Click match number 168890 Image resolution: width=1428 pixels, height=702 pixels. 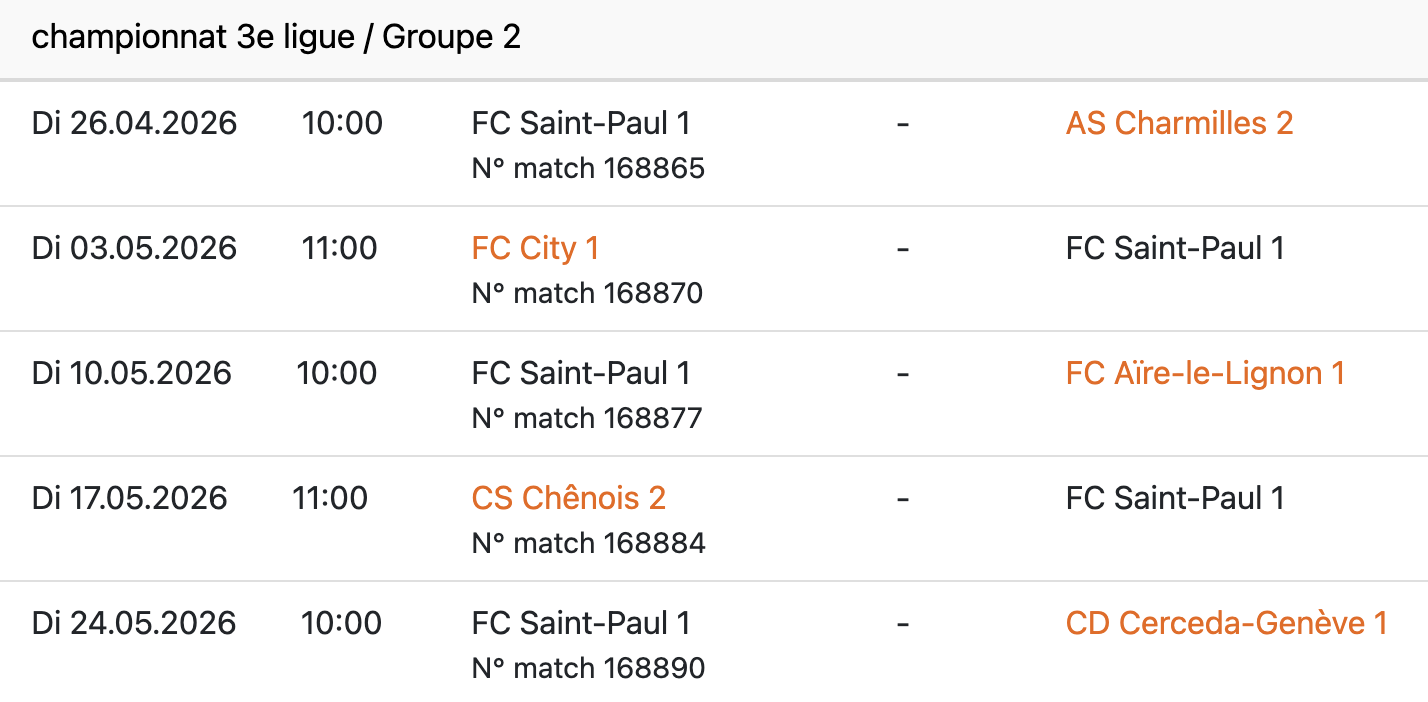[588, 668]
